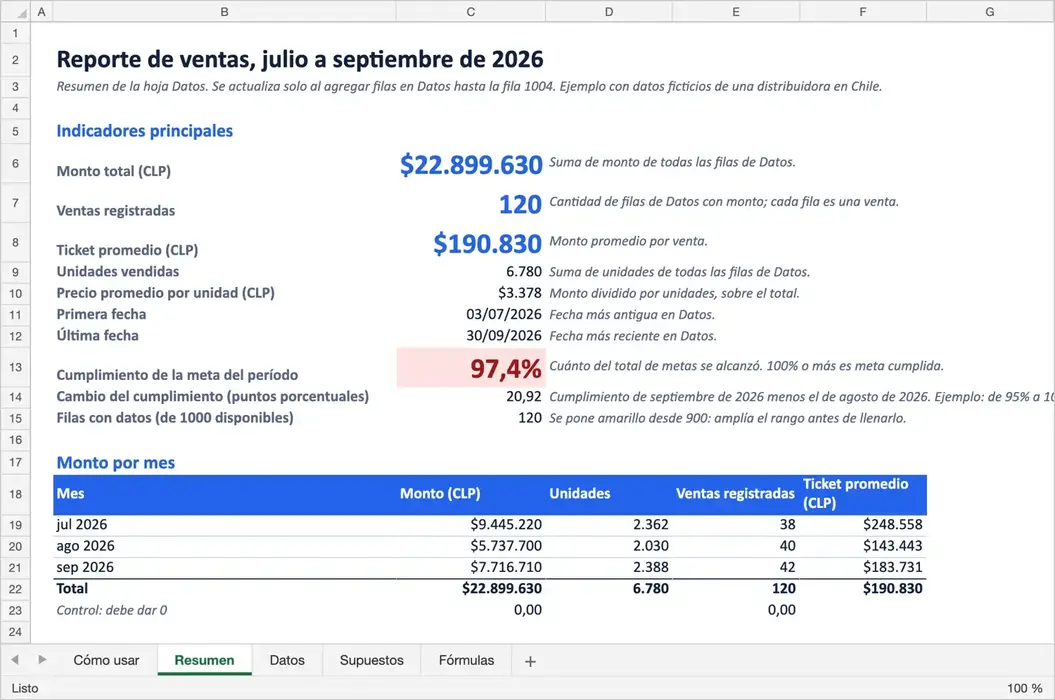Click the 'Indicadores principales' heading
This screenshot has width=1055, height=700.
(145, 131)
